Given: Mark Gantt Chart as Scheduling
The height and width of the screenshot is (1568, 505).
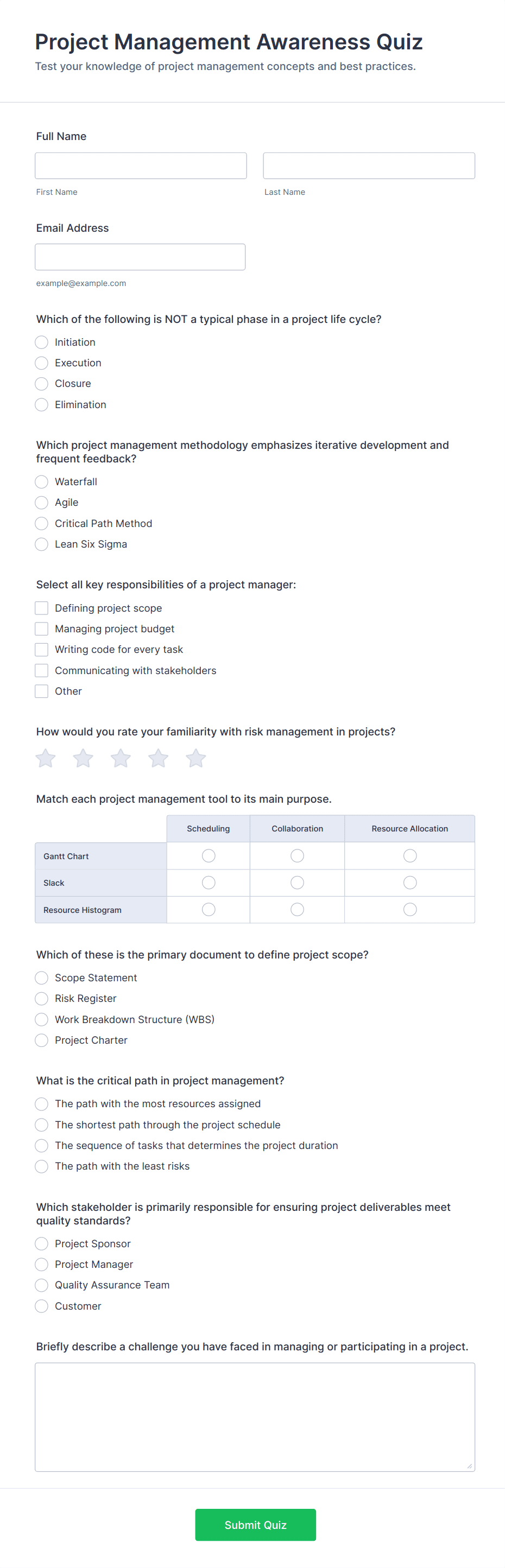Looking at the screenshot, I should [x=209, y=856].
